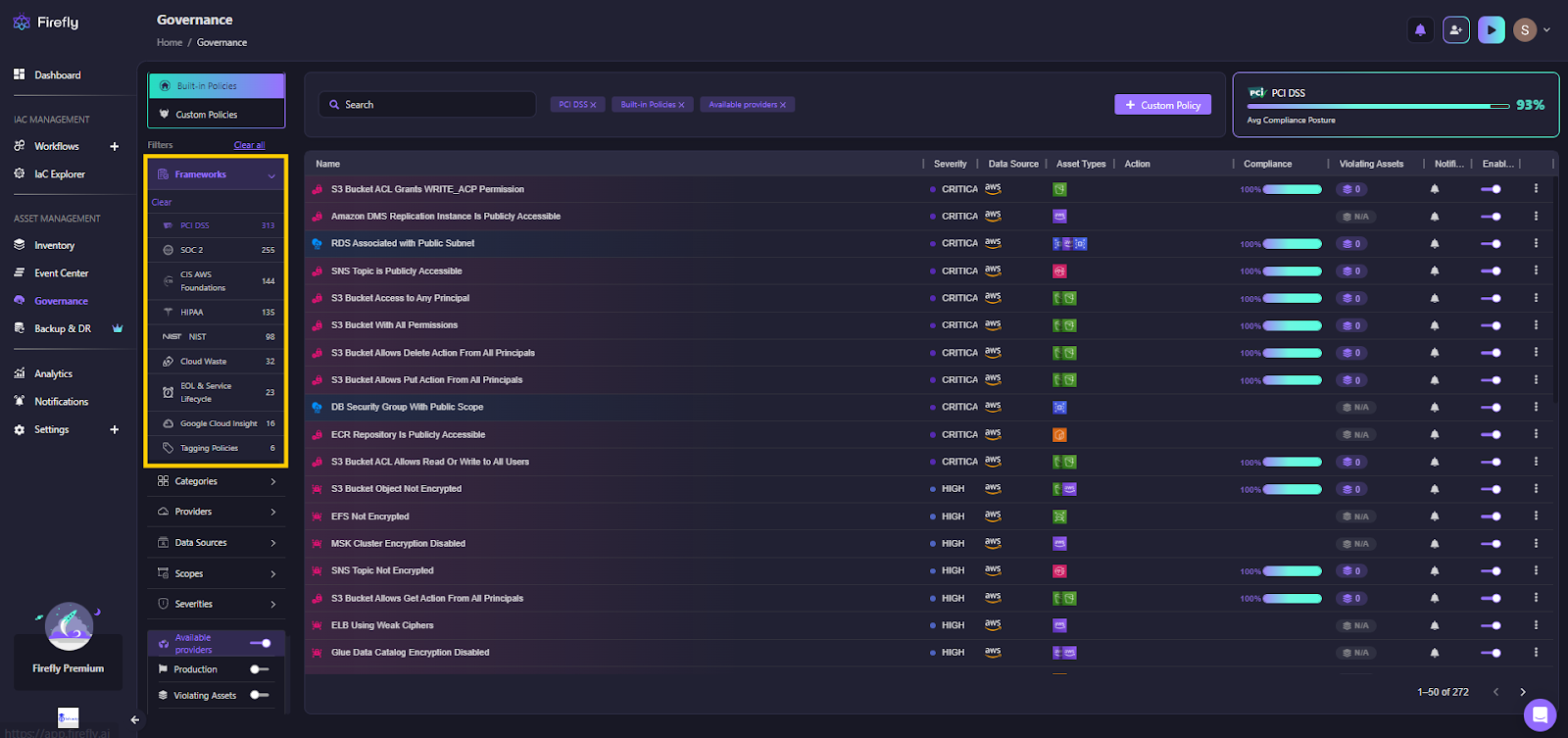Expand the Scopes filter

[x=217, y=573]
